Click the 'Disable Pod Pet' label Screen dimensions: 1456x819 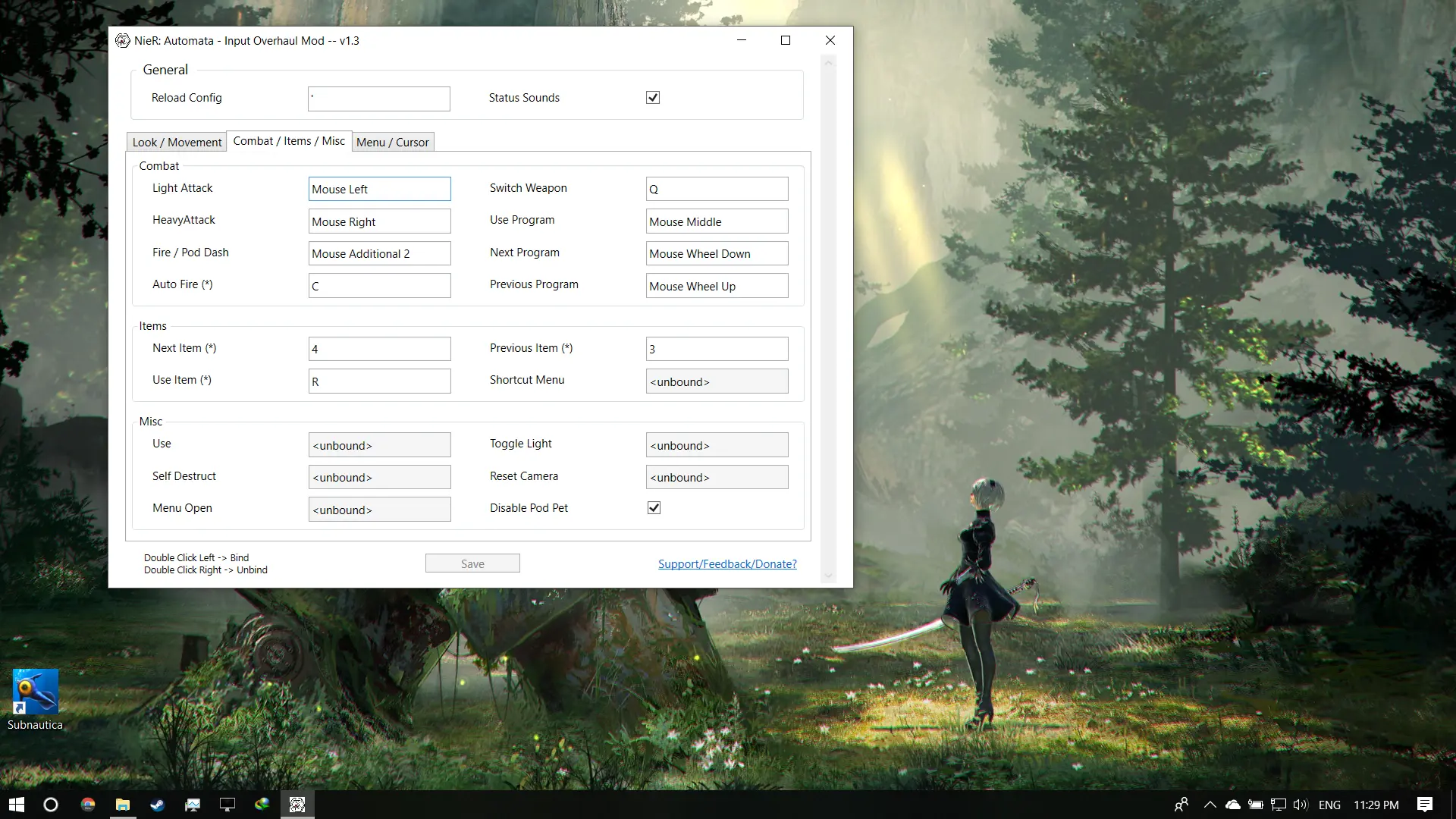529,508
